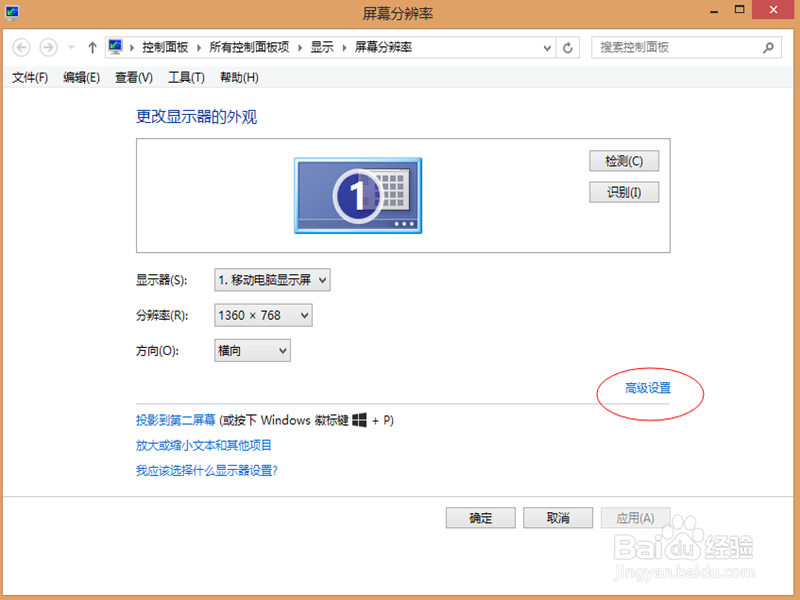This screenshot has width=800, height=600.
Task: Select the 控制面板 breadcrumb
Action: (x=165, y=47)
